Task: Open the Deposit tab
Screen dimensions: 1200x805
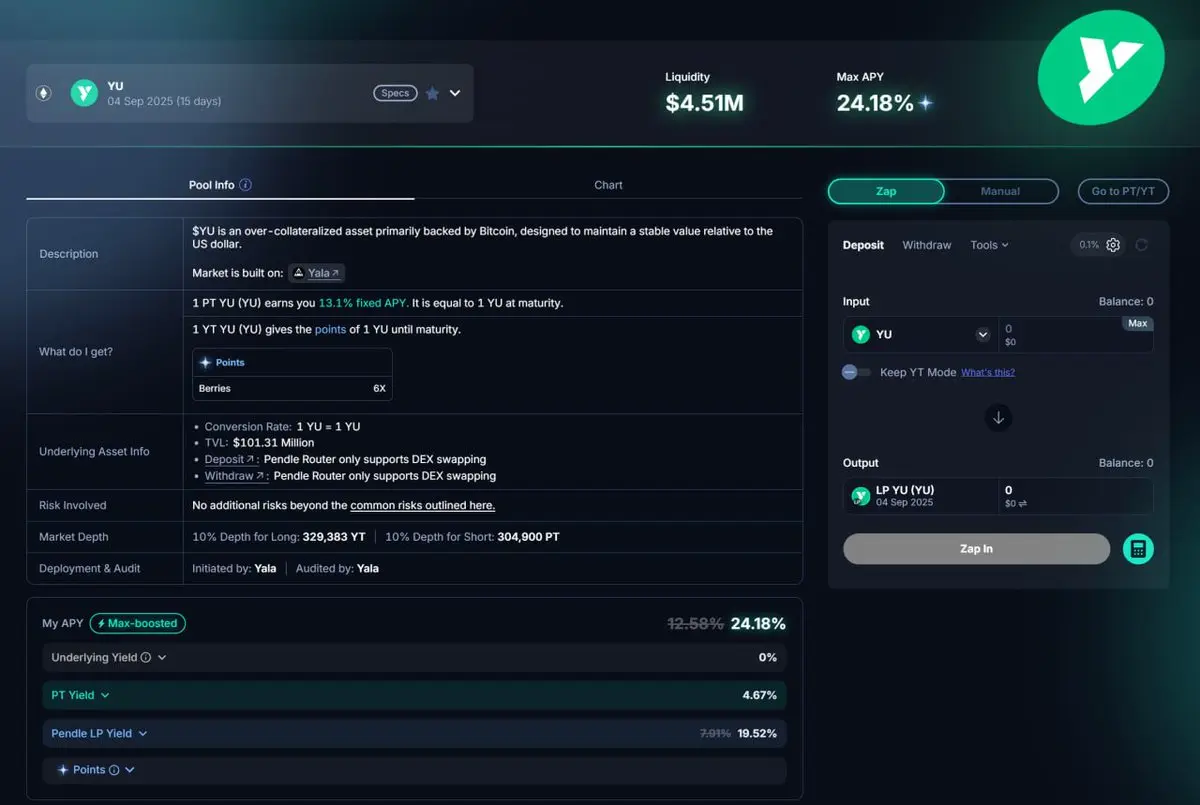Action: click(863, 245)
